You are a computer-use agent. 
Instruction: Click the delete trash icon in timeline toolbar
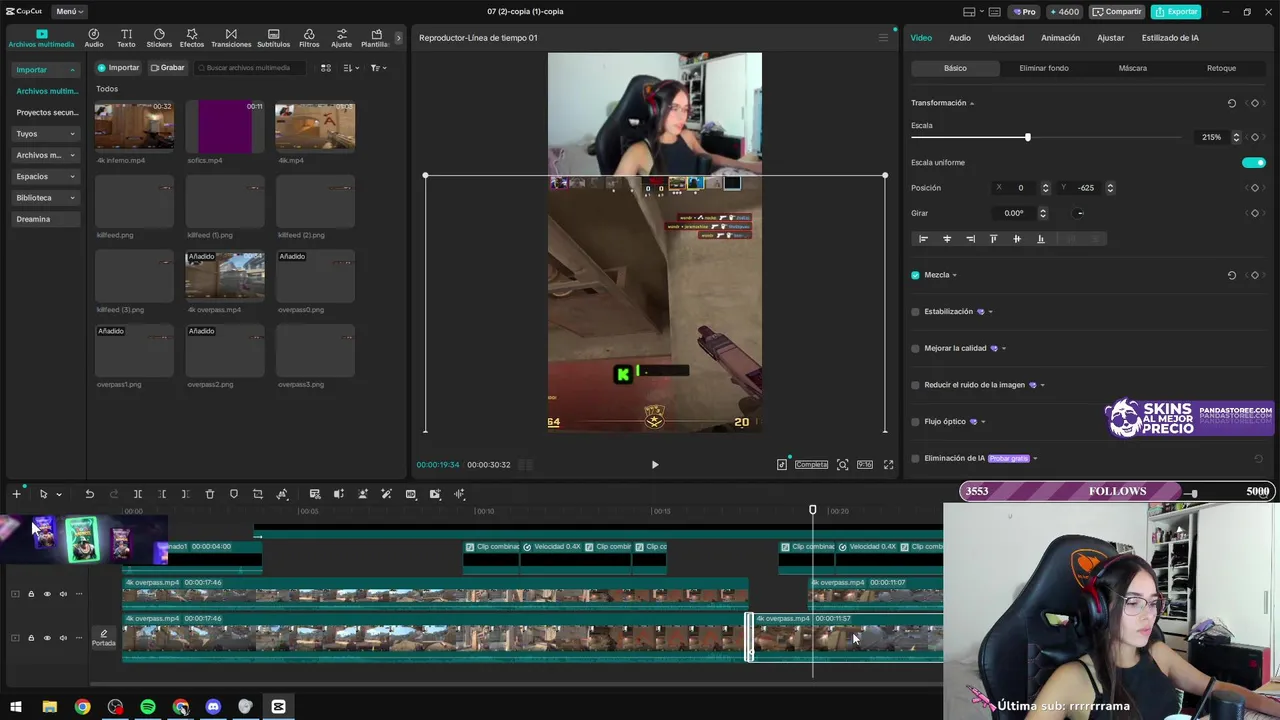click(x=210, y=494)
